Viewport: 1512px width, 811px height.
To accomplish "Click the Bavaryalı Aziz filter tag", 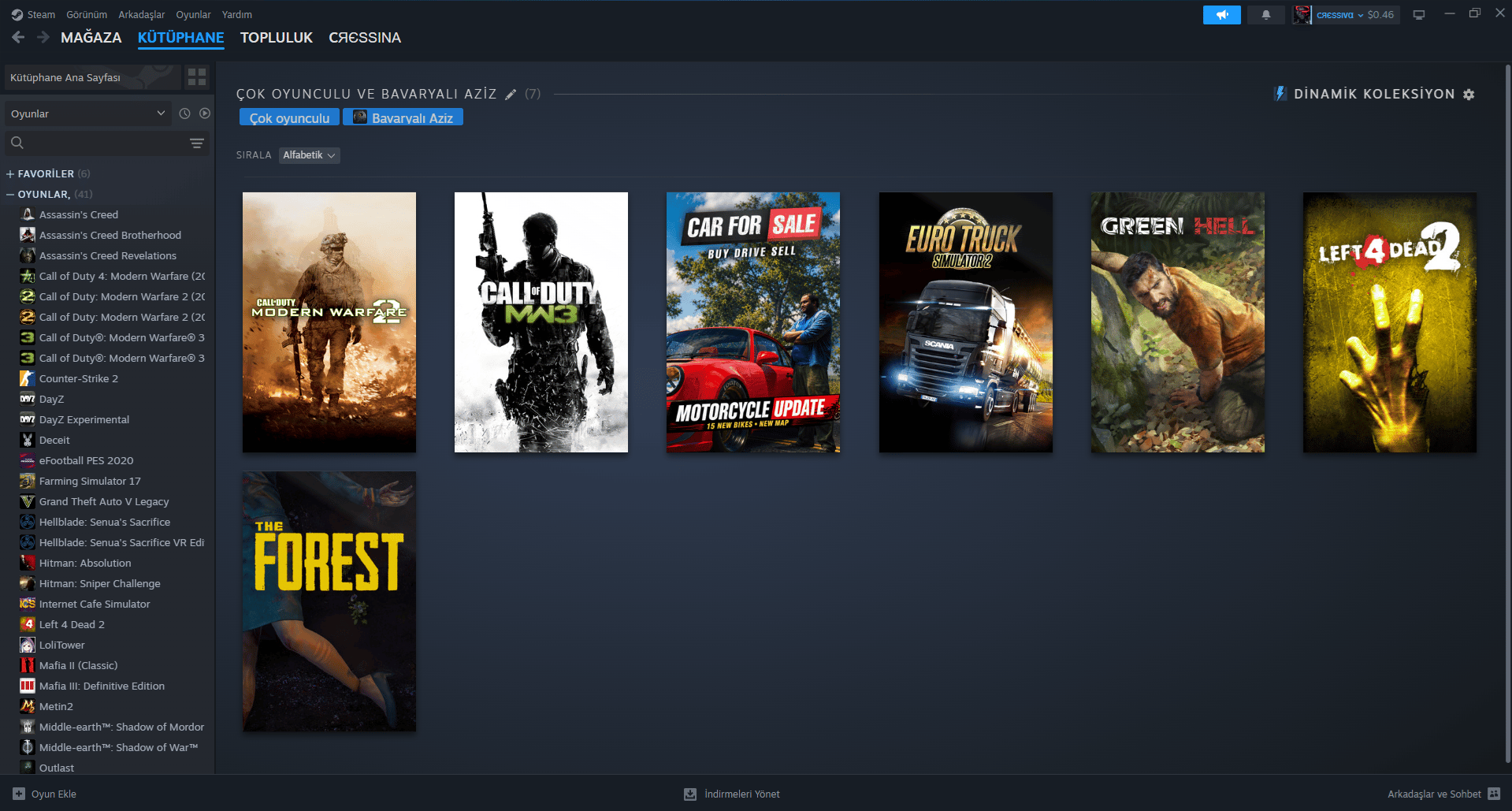I will click(x=403, y=117).
